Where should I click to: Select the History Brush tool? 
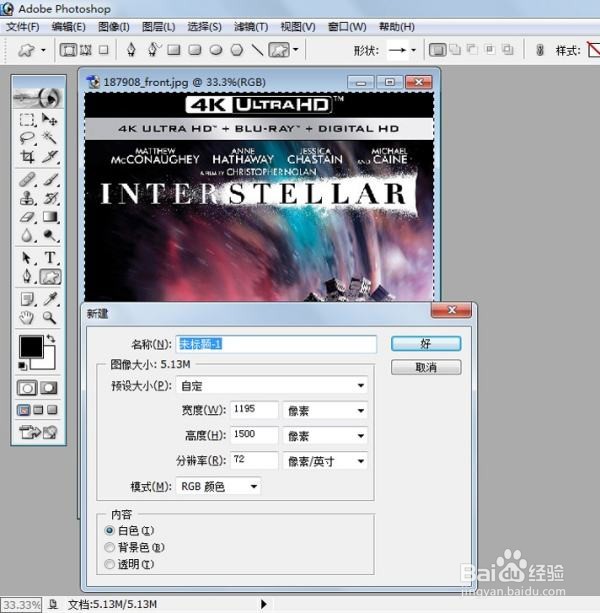click(50, 198)
